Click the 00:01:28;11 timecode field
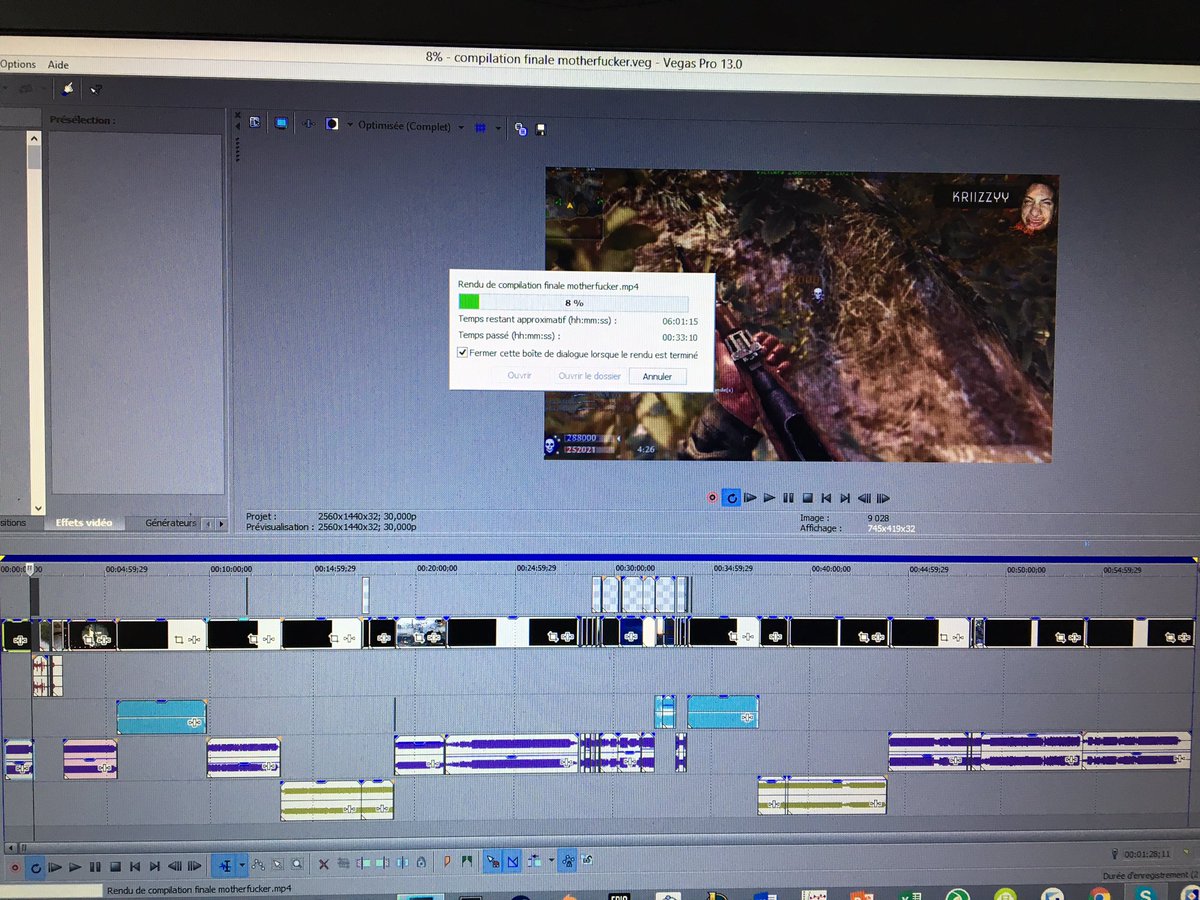 [x=1146, y=855]
